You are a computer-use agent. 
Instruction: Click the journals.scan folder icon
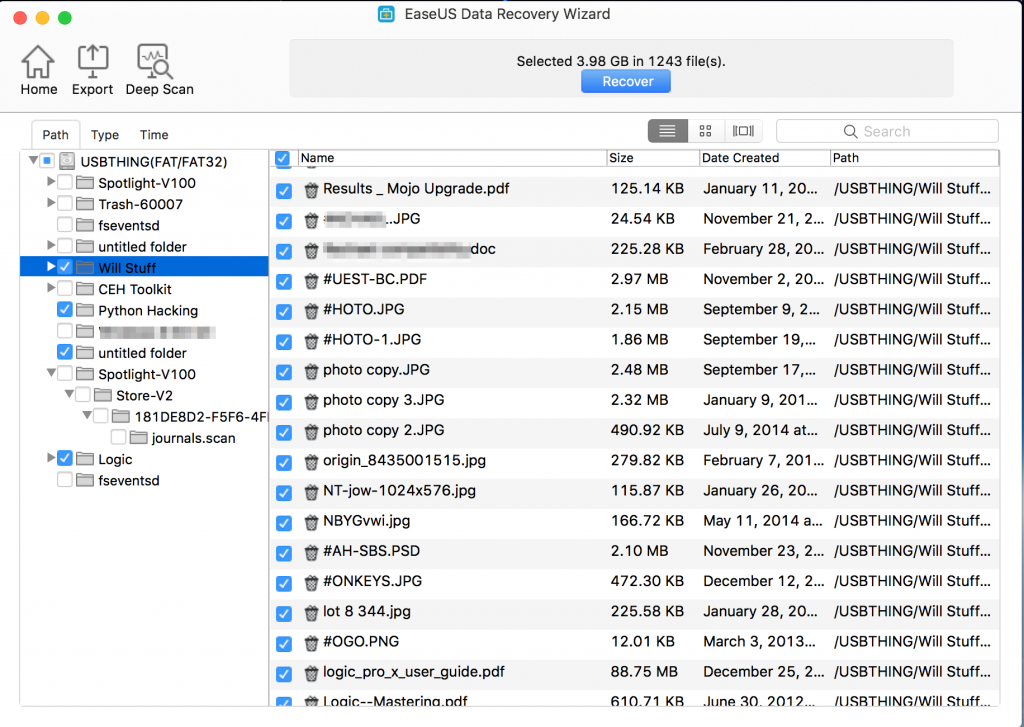coord(138,438)
